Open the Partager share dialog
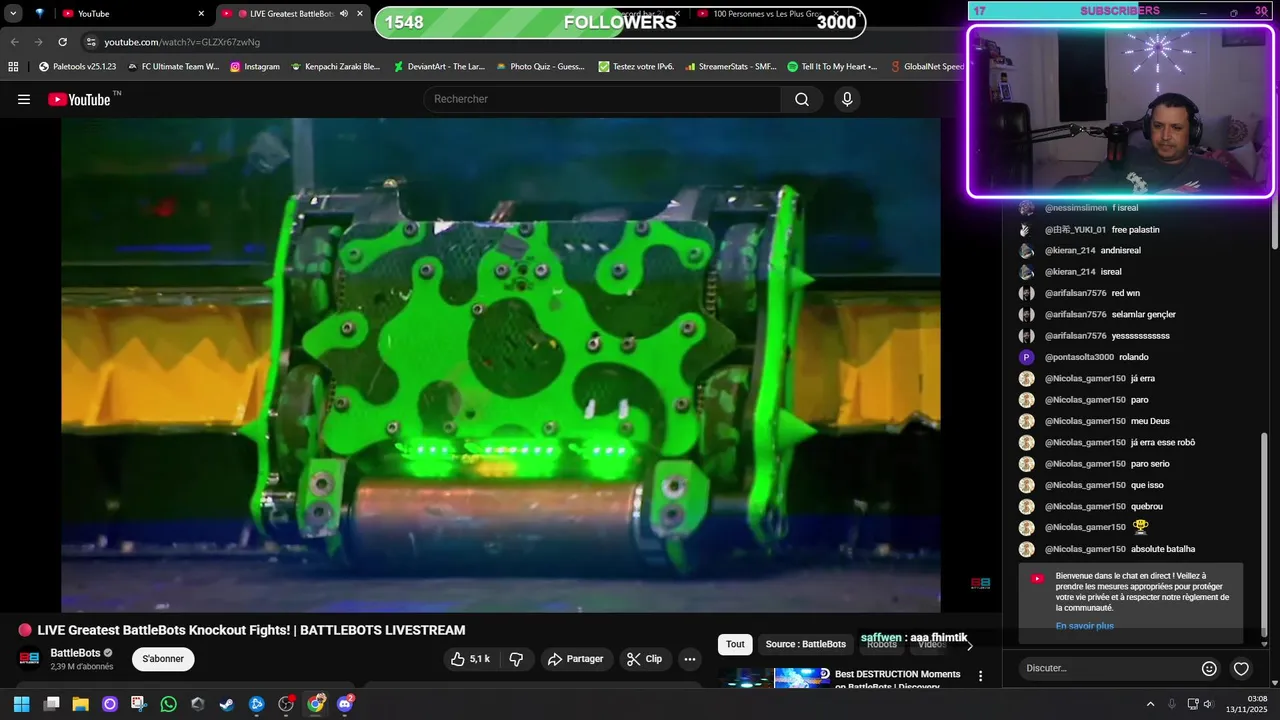The width and height of the screenshot is (1280, 720). [x=575, y=659]
